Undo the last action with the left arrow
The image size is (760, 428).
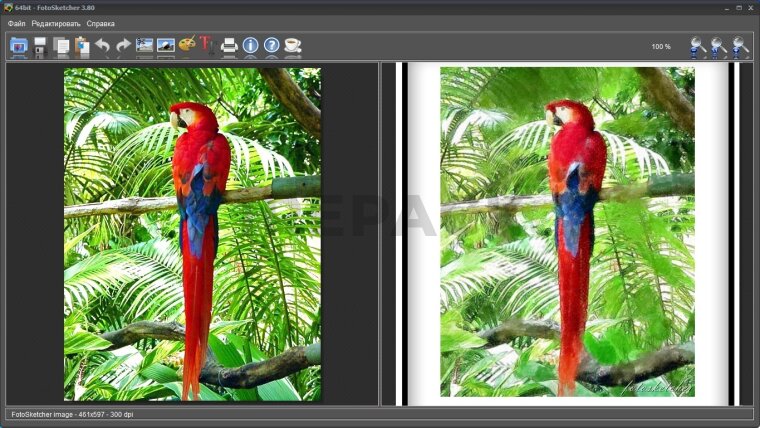(102, 45)
